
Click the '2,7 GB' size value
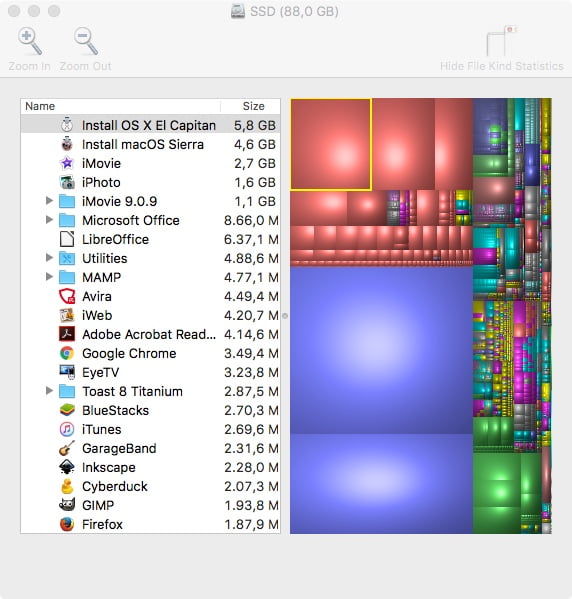click(255, 164)
